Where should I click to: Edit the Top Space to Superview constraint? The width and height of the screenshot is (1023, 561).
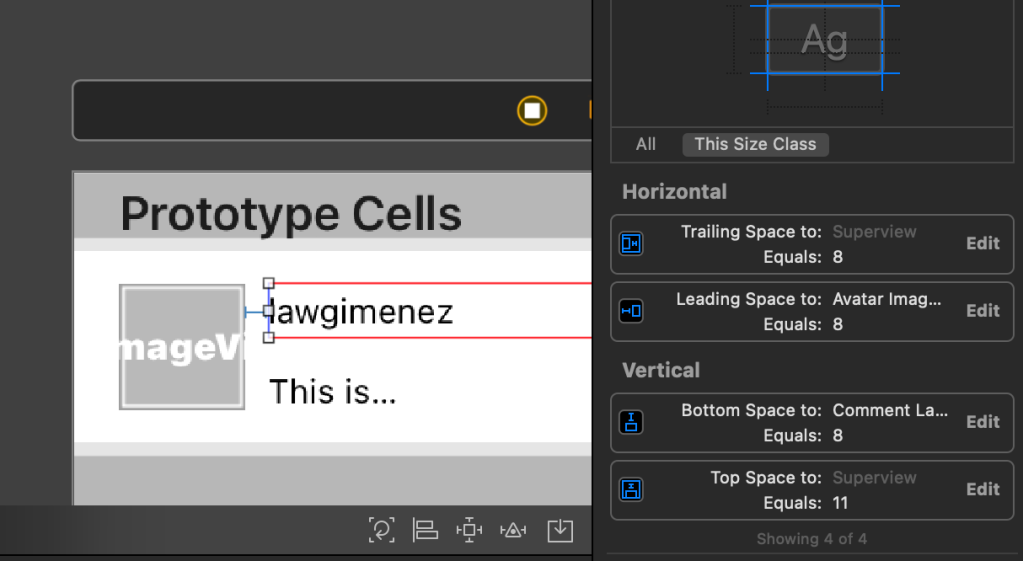click(x=982, y=490)
